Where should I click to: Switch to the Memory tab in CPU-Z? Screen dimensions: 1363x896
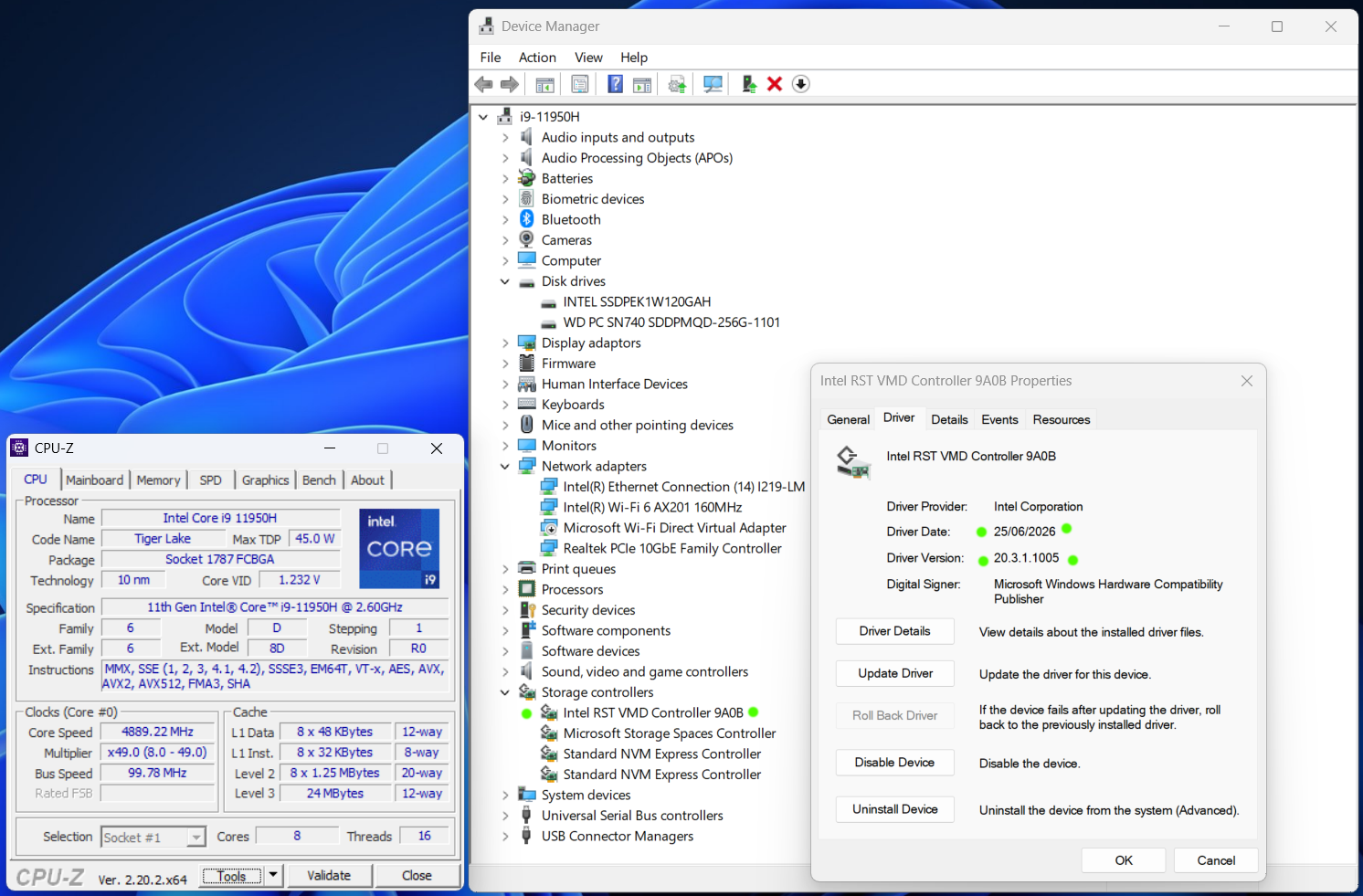[158, 480]
